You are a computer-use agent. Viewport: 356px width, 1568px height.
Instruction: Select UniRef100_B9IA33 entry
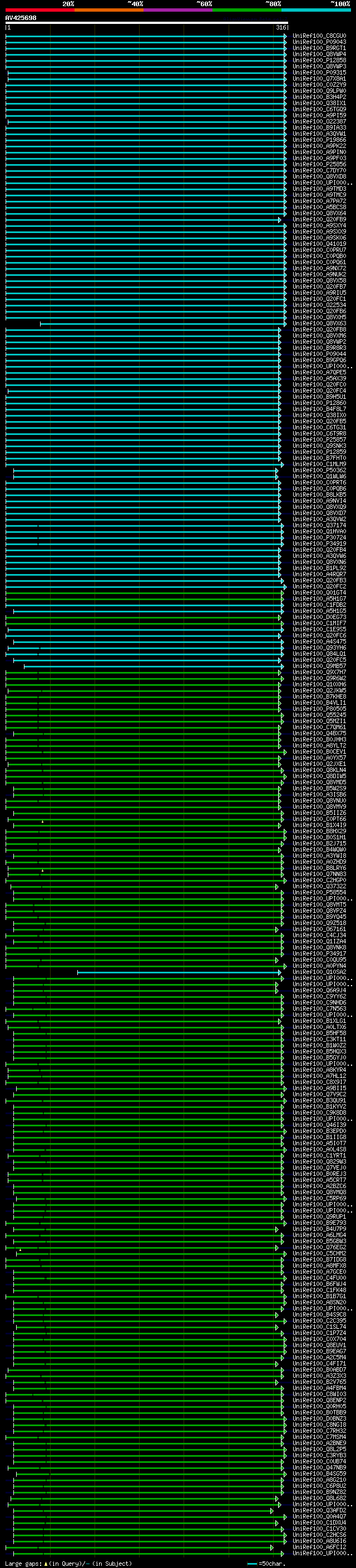319,128
